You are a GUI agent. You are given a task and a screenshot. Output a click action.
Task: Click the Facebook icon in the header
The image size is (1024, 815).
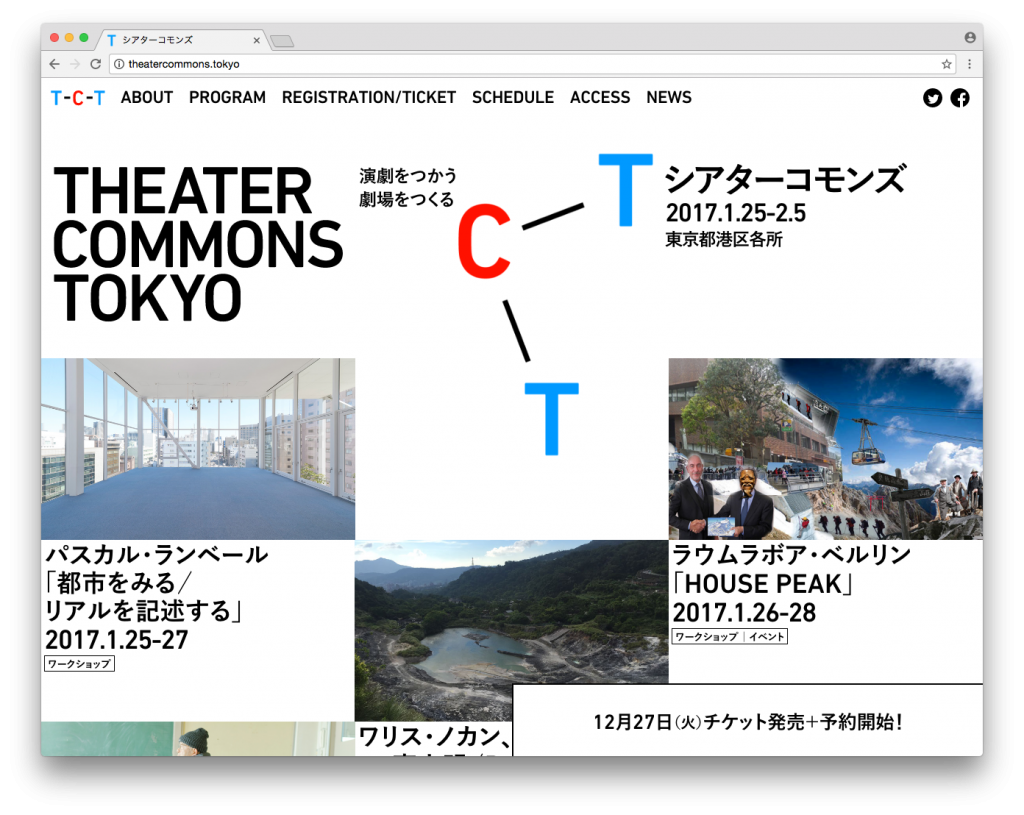(x=960, y=98)
